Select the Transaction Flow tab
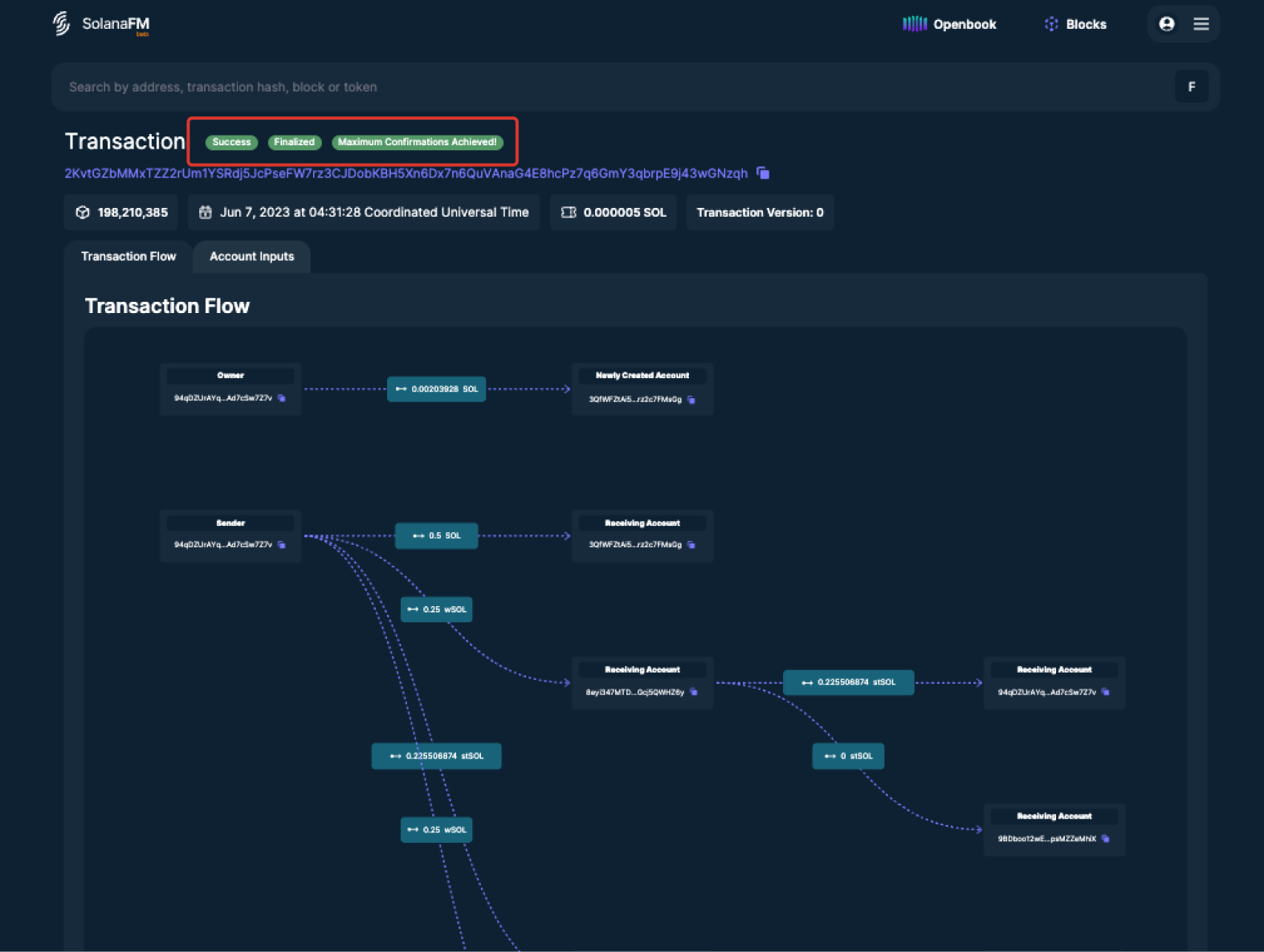The width and height of the screenshot is (1264, 952). (128, 257)
